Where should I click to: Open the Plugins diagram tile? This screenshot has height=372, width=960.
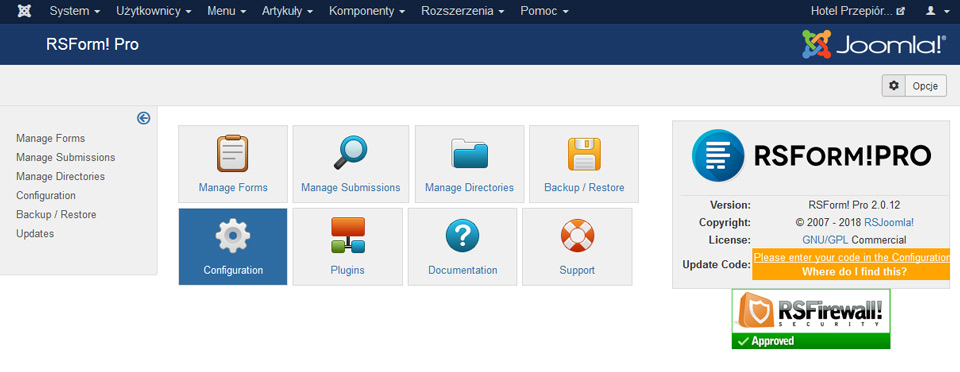tap(348, 247)
